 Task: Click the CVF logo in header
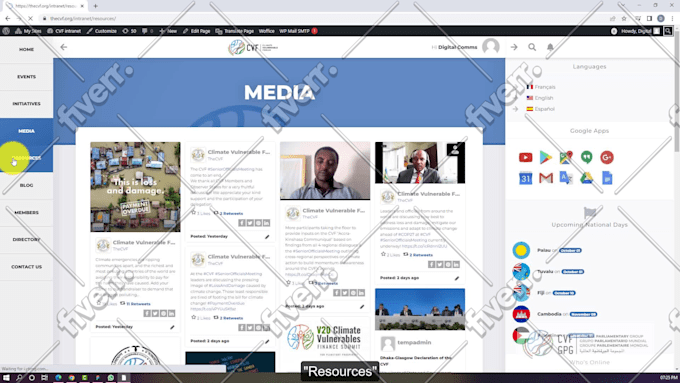[x=253, y=47]
